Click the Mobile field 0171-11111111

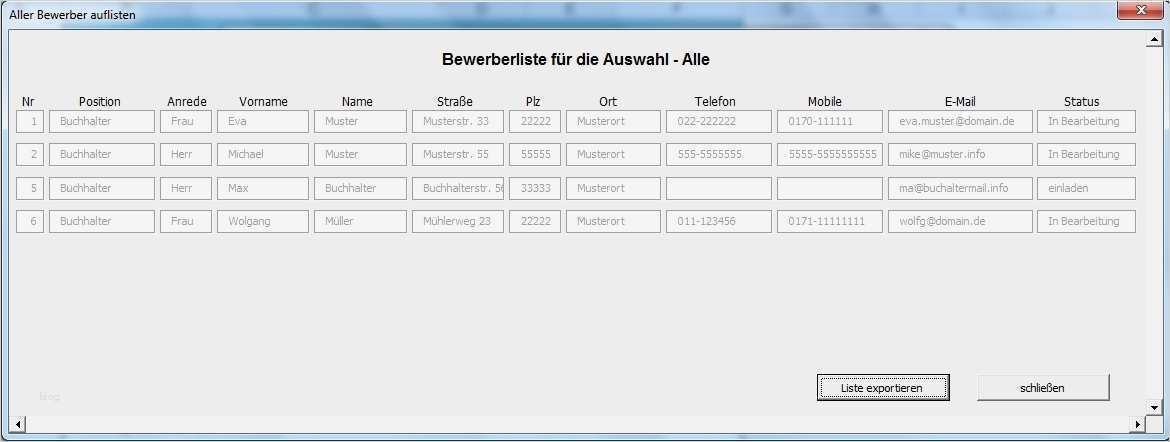tap(830, 221)
